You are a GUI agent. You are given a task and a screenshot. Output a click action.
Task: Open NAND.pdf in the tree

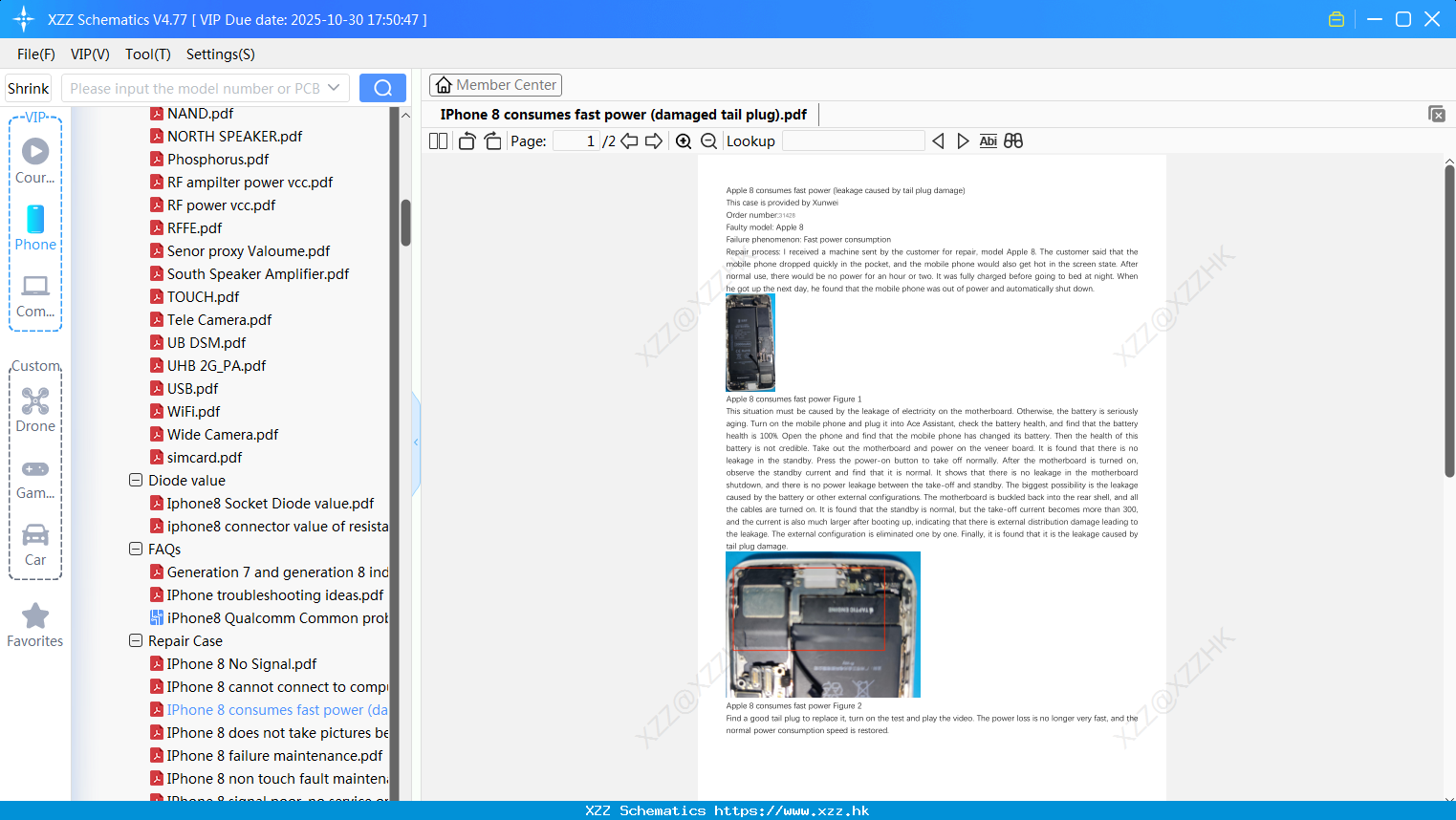point(191,114)
